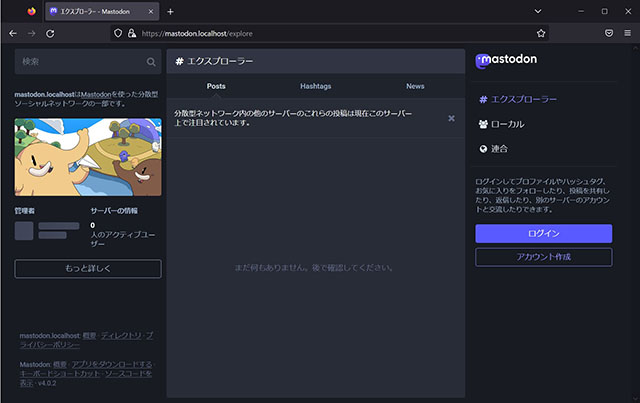The width and height of the screenshot is (640, 403).
Task: Minimize the Firefox window
Action: pos(581,11)
